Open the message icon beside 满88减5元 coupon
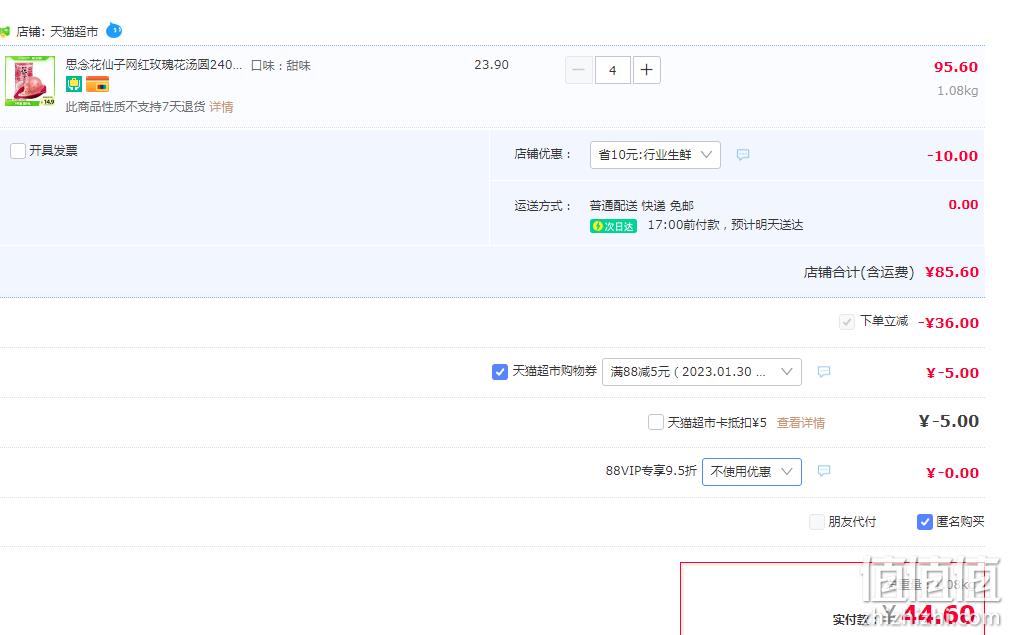1010x635 pixels. coord(823,372)
